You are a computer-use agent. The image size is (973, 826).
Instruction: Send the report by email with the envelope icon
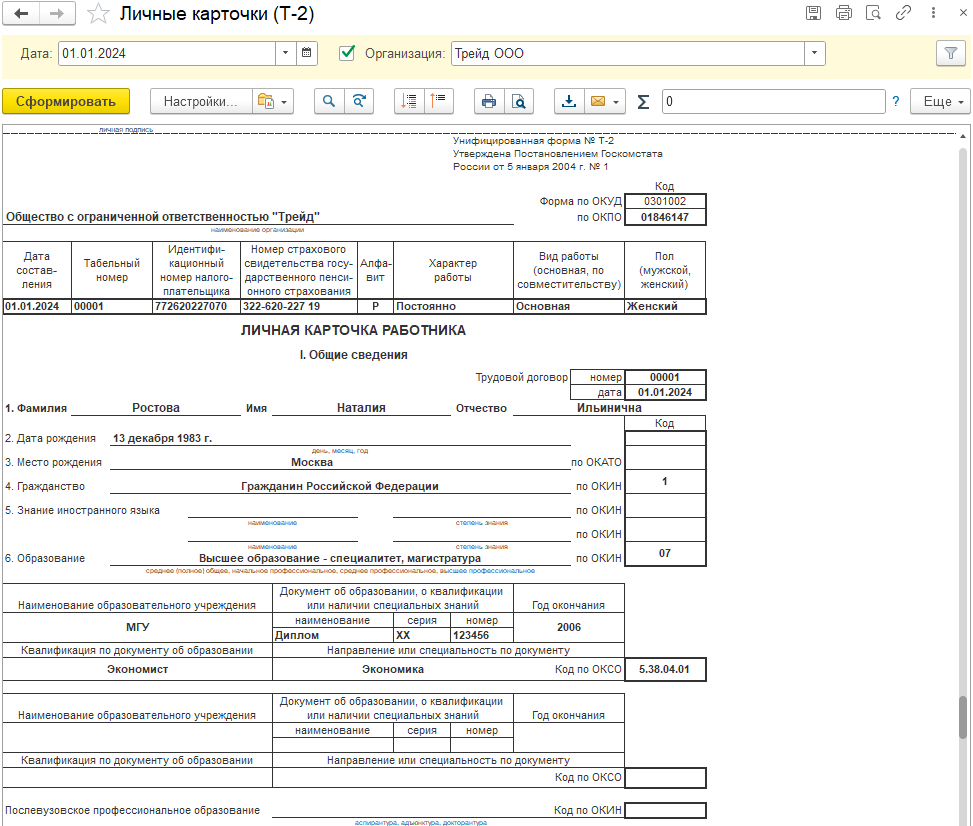click(598, 101)
